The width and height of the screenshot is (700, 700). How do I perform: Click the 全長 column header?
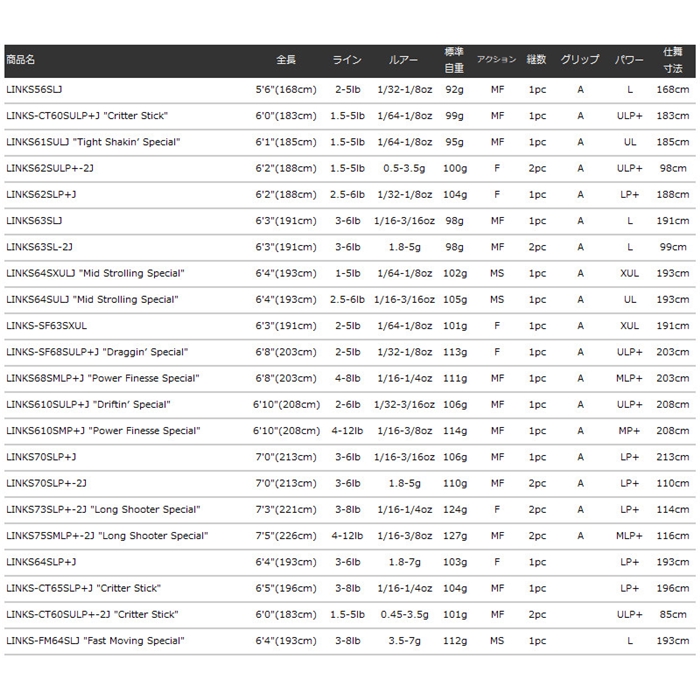pos(286,60)
